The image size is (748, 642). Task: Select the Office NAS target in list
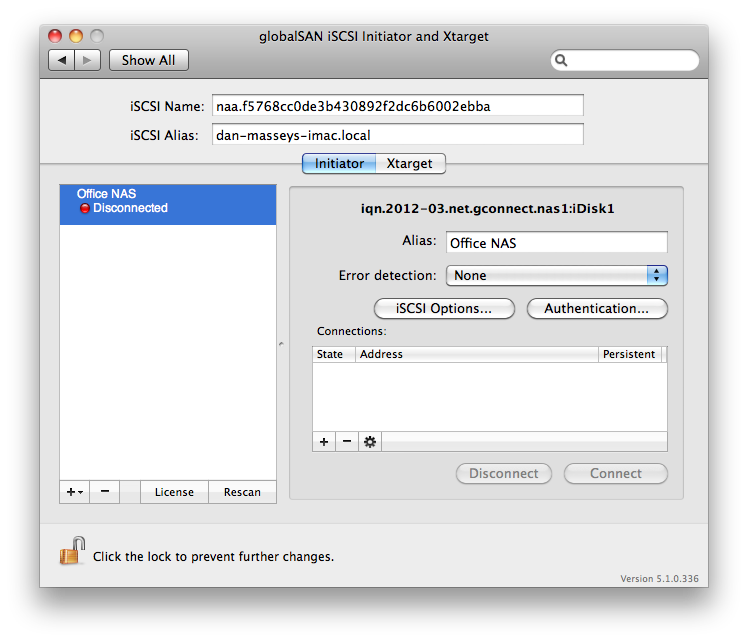tap(168, 205)
